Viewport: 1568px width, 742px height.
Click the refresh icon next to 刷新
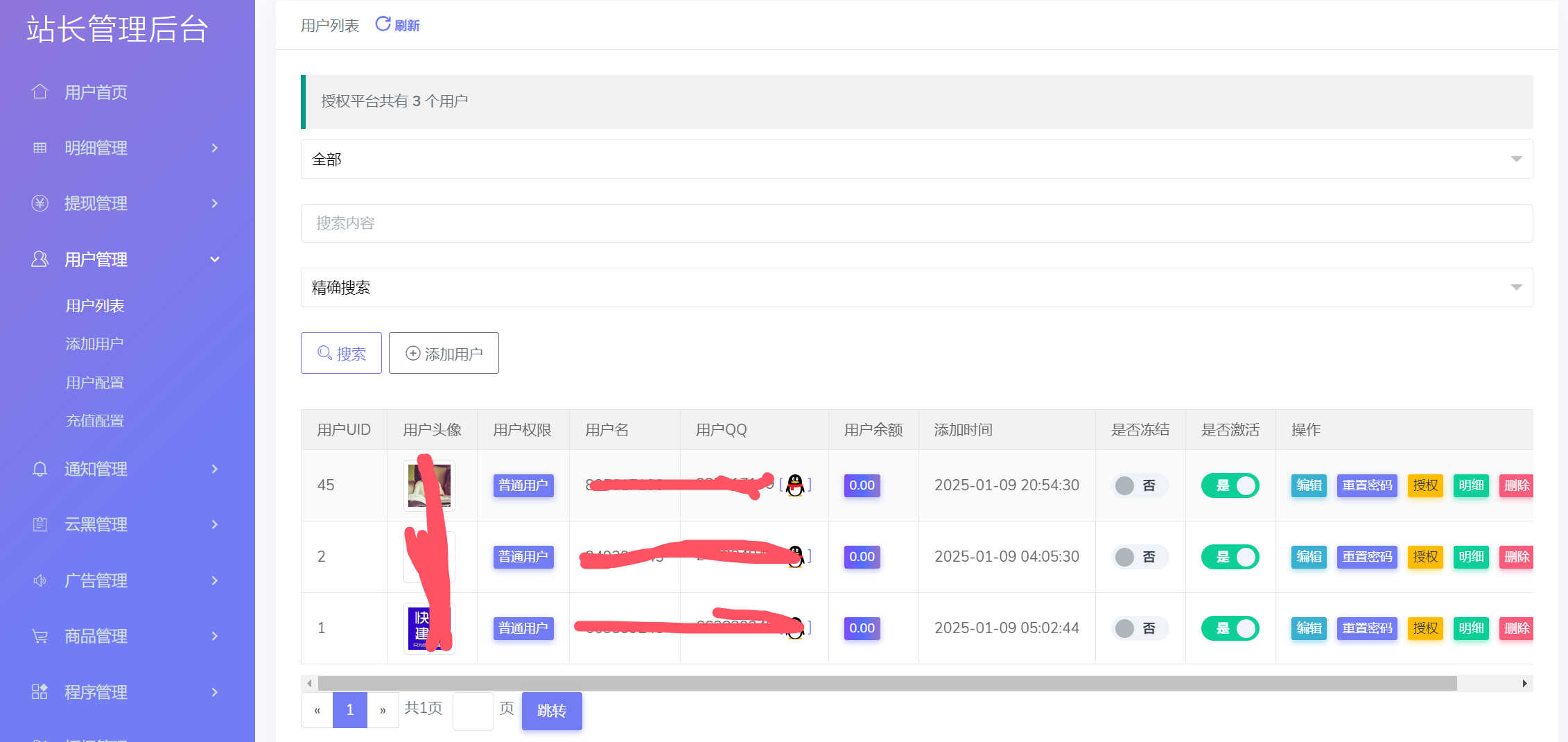coord(383,24)
